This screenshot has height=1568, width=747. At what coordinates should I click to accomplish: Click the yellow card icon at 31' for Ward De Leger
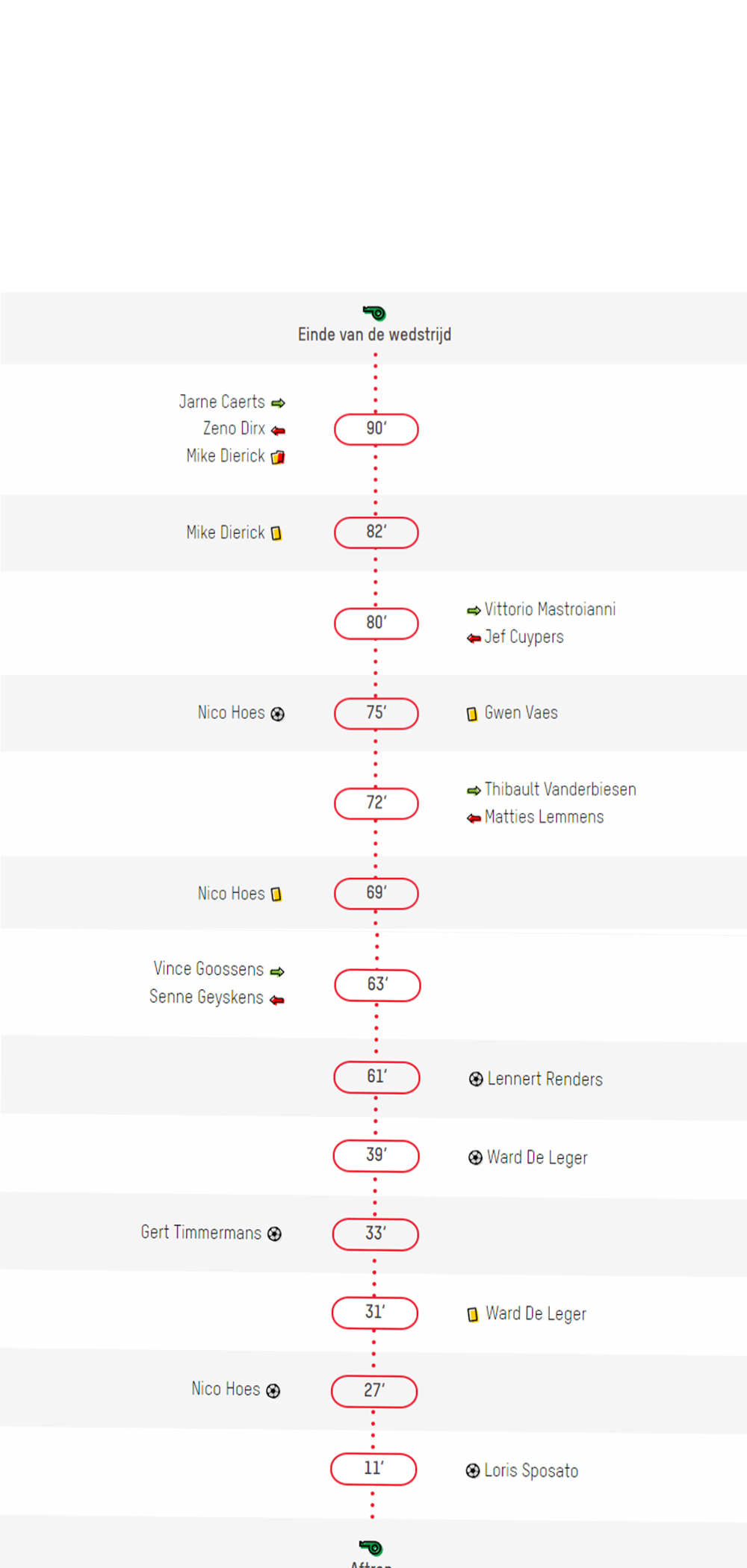472,1315
